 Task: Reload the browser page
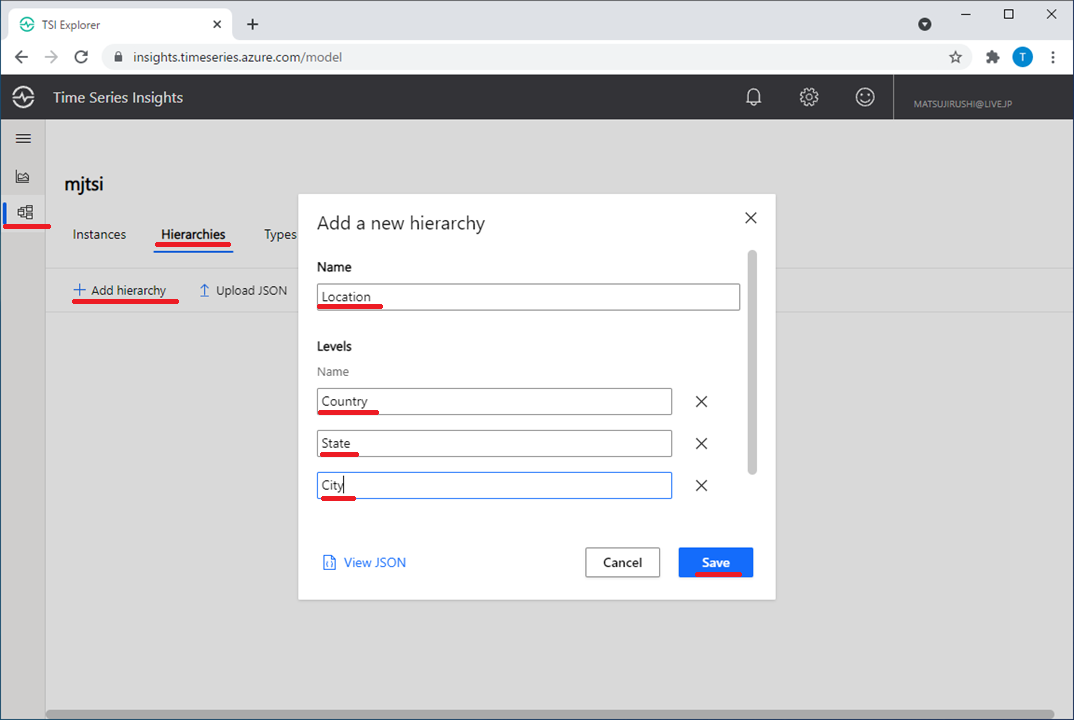pos(81,57)
